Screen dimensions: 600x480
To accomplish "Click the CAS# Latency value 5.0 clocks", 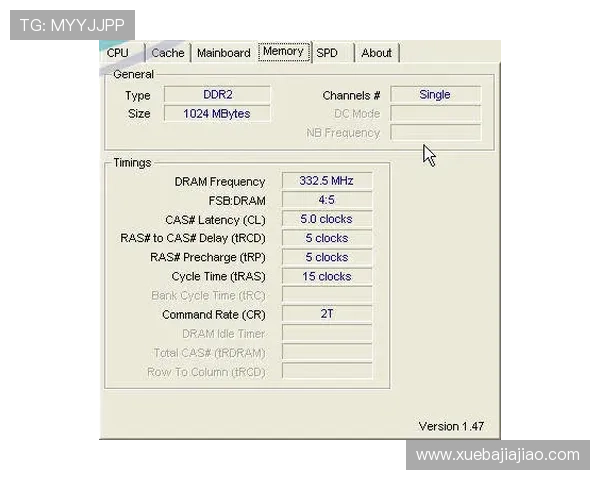I will [327, 219].
